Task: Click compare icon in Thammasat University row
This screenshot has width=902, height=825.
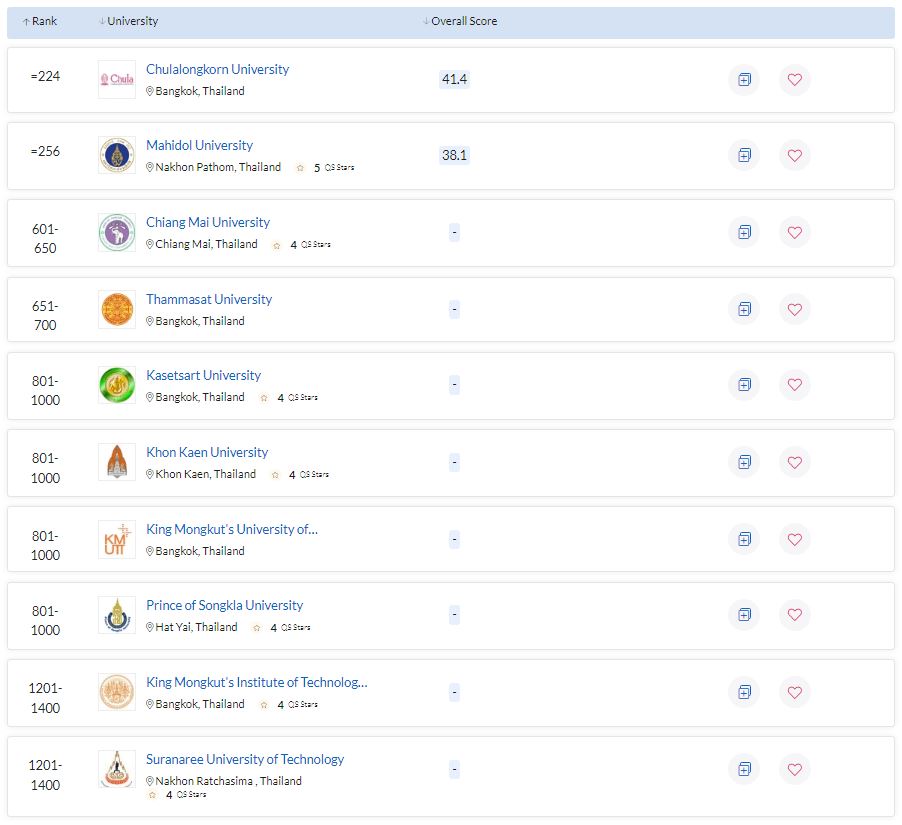Action: click(x=744, y=310)
